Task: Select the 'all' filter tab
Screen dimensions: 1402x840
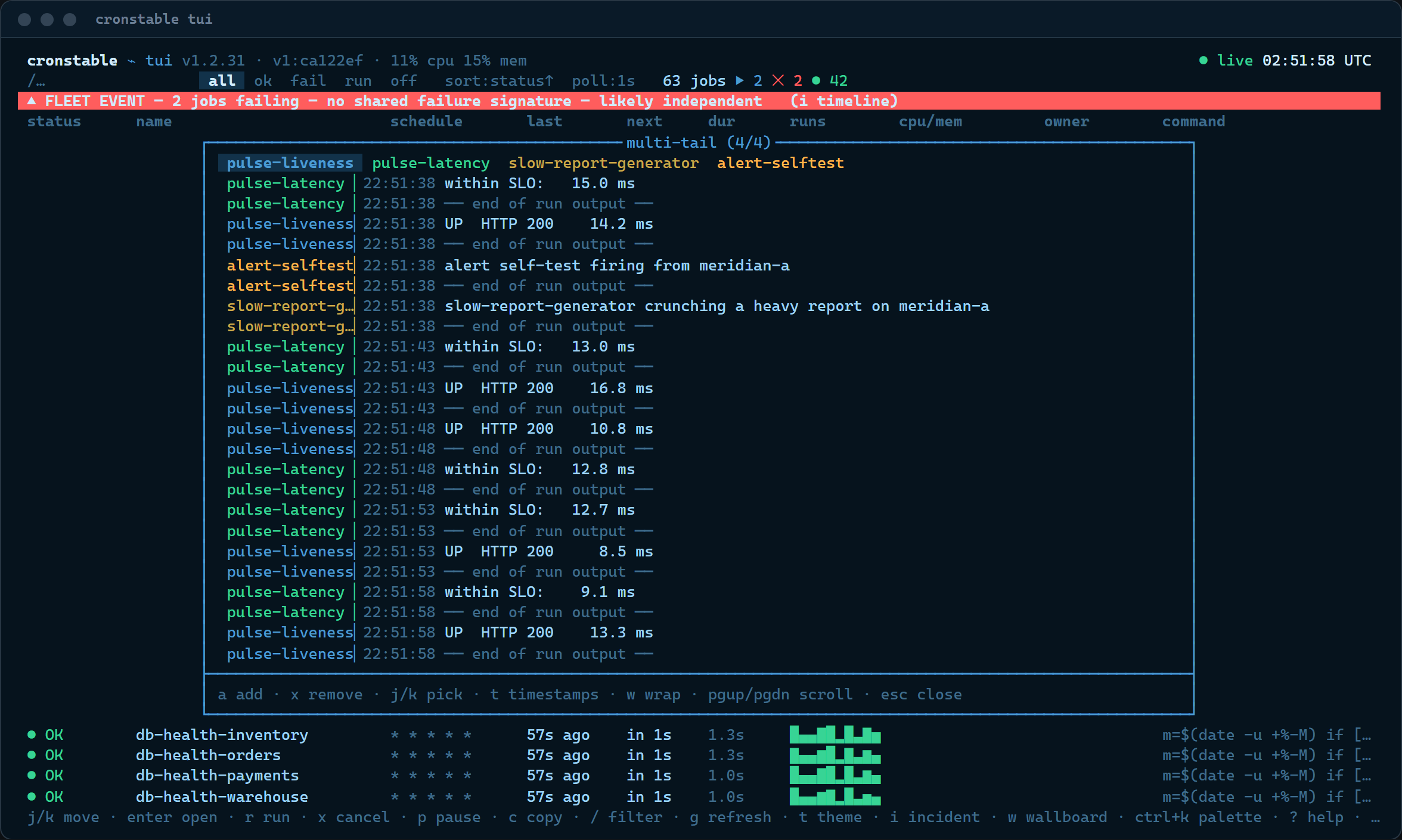Action: click(x=222, y=80)
